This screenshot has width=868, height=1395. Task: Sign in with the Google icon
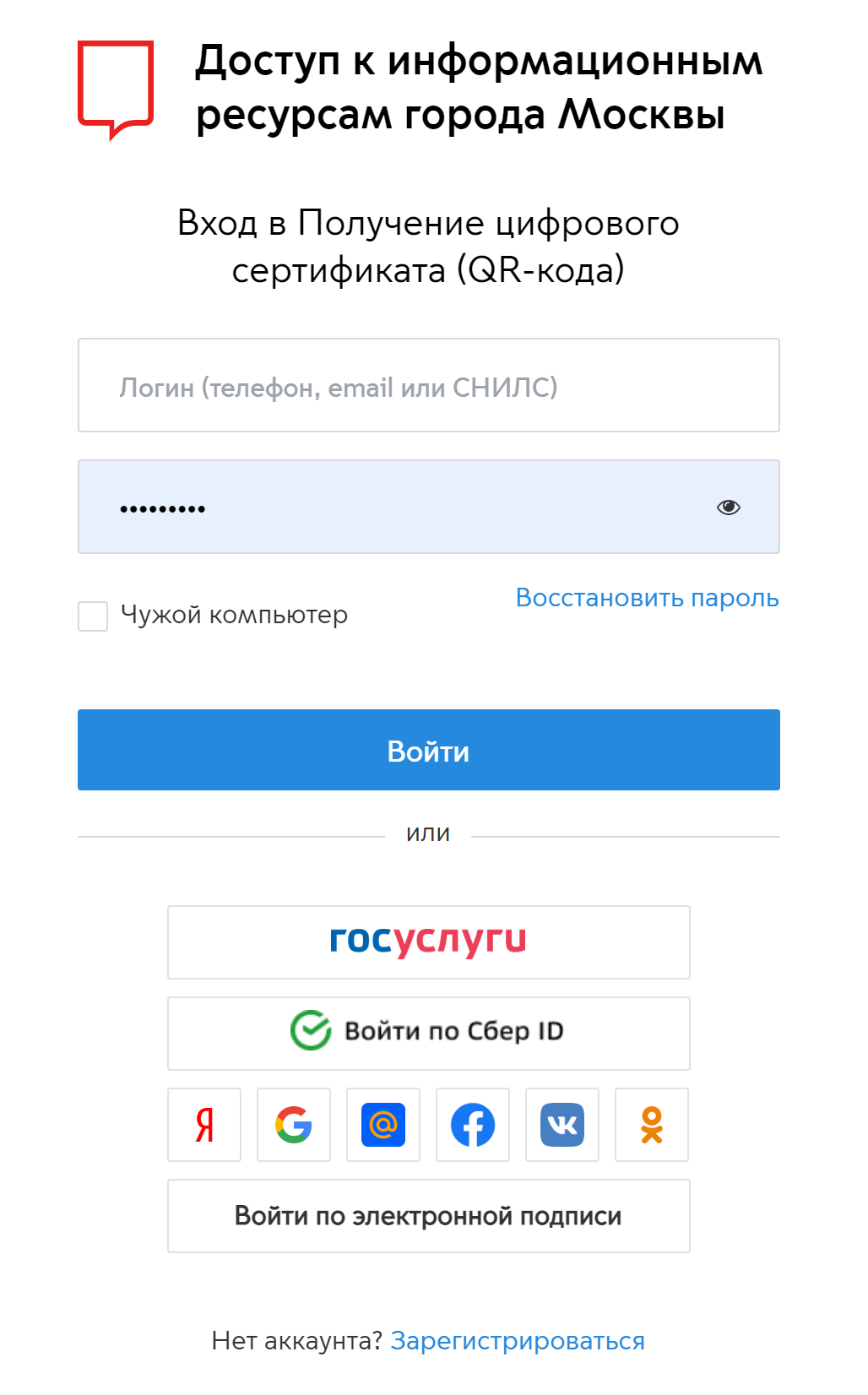click(294, 1125)
